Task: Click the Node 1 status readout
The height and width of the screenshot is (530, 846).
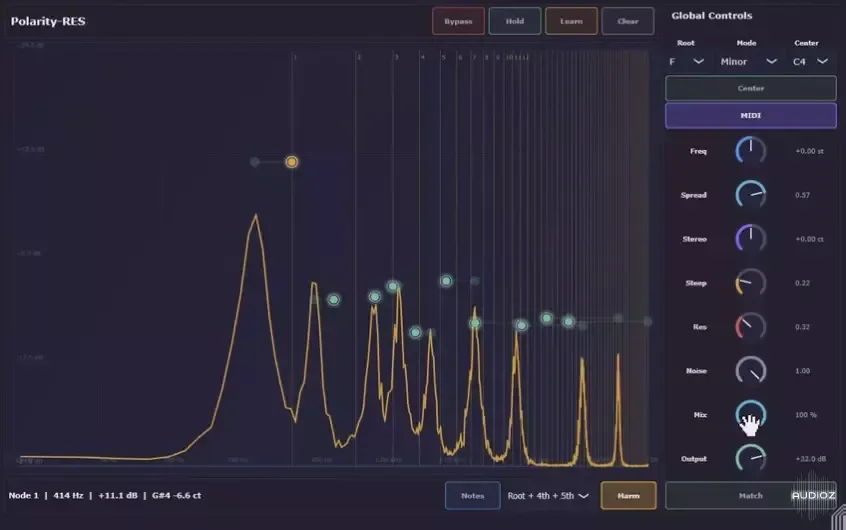Action: [105, 495]
